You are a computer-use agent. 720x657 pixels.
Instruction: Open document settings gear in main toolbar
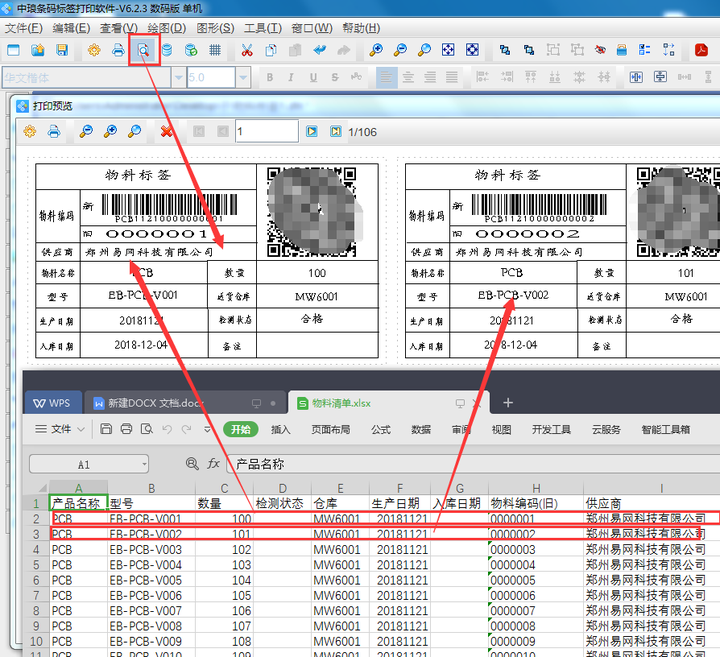(94, 50)
